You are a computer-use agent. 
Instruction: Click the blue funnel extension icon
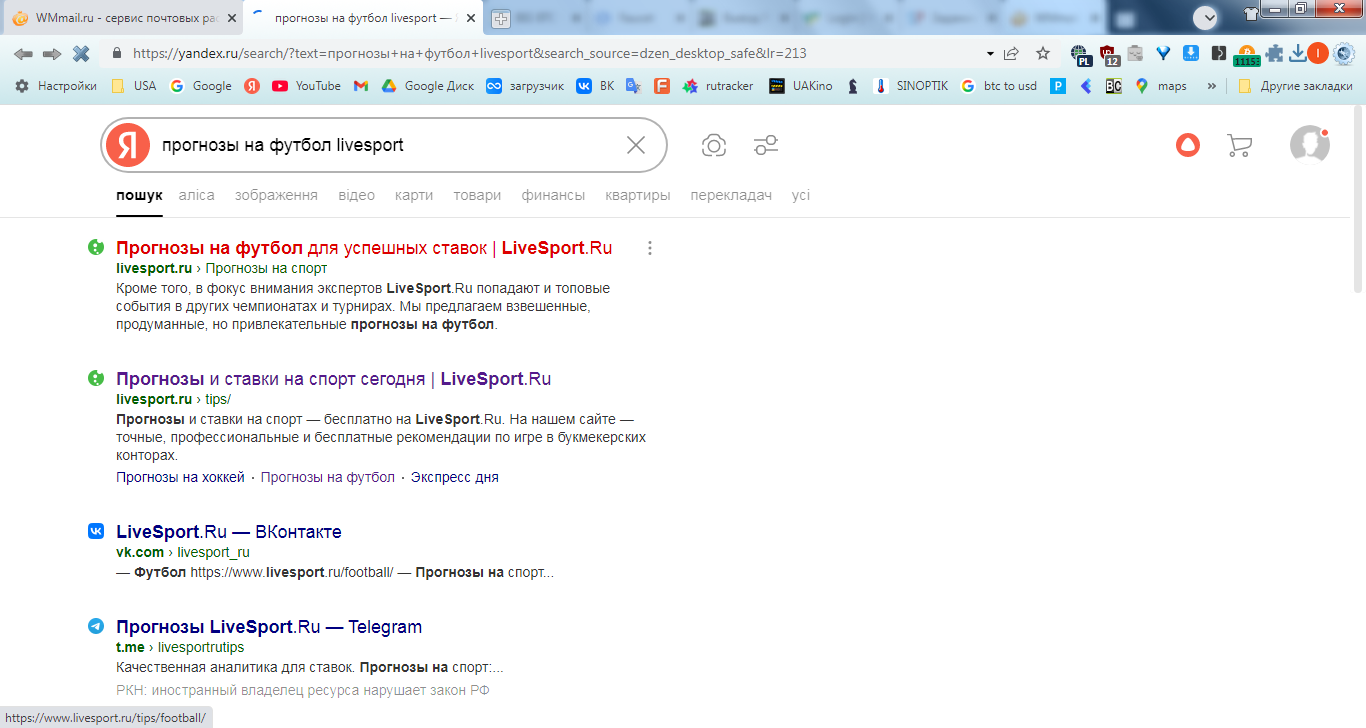[1163, 54]
